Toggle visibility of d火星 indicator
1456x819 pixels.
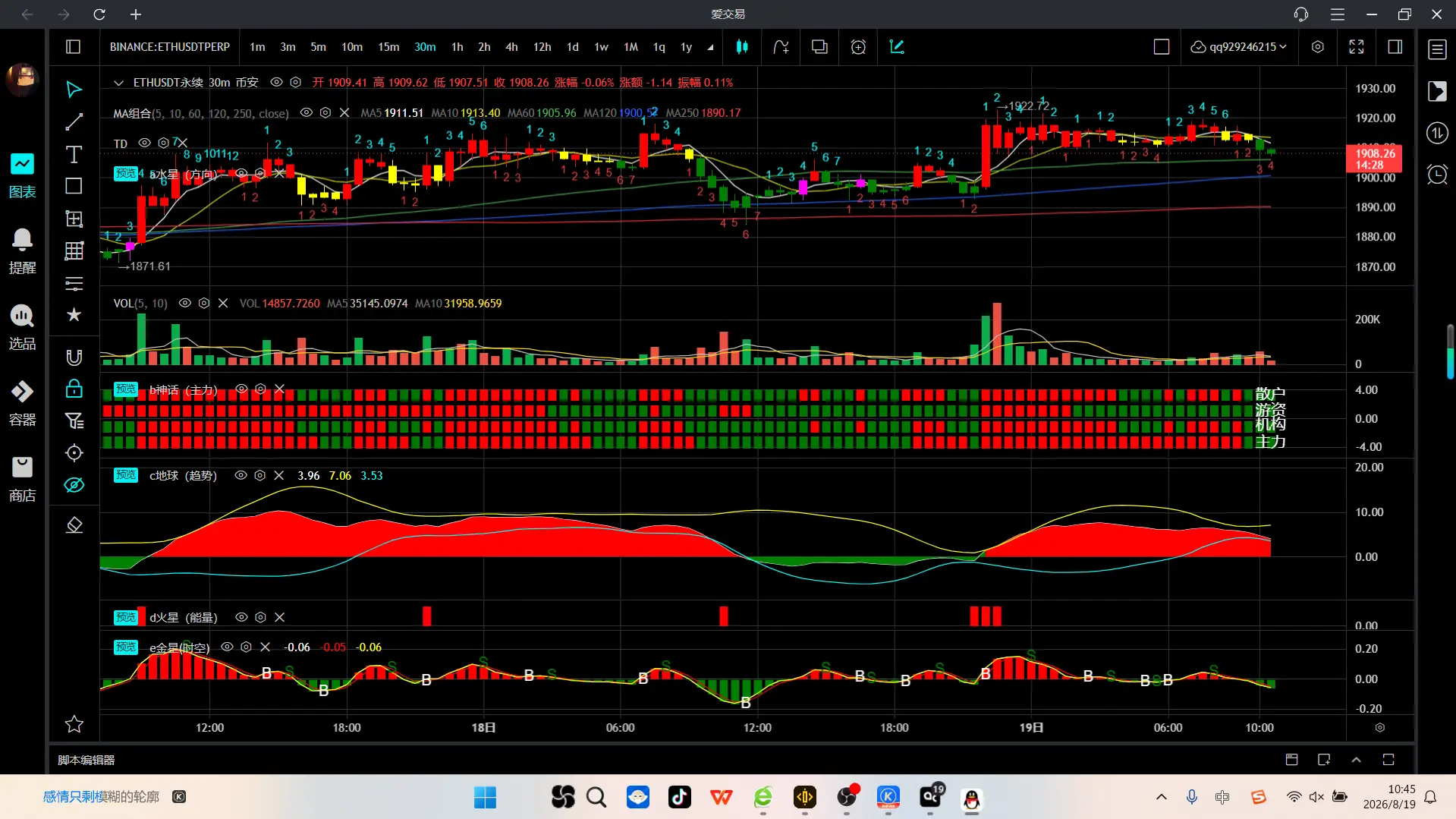pos(241,617)
